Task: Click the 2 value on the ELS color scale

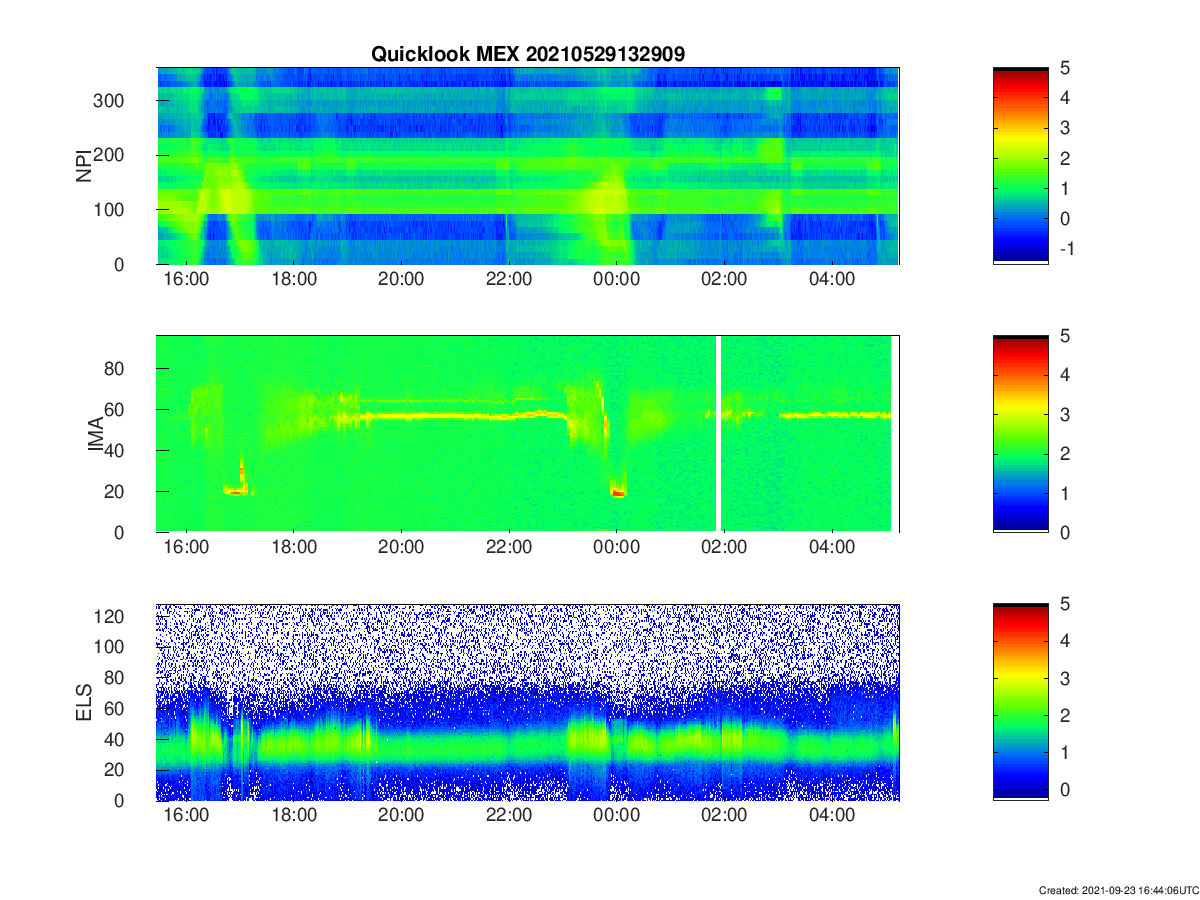Action: click(1064, 715)
